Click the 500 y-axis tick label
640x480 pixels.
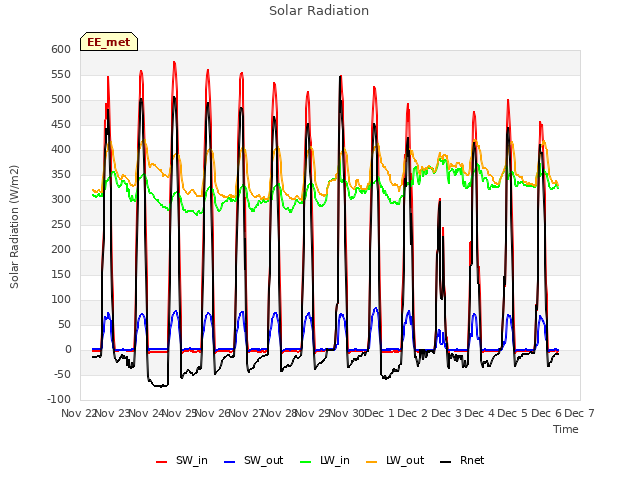click(61, 100)
